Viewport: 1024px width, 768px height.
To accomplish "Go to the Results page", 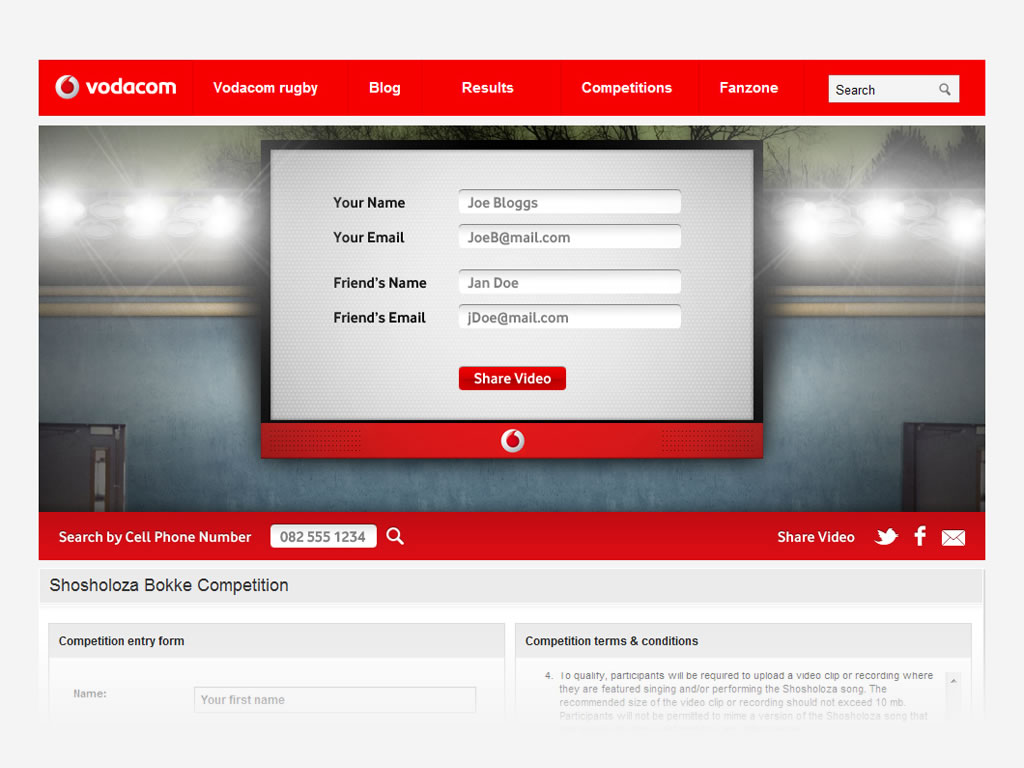I will [x=487, y=88].
